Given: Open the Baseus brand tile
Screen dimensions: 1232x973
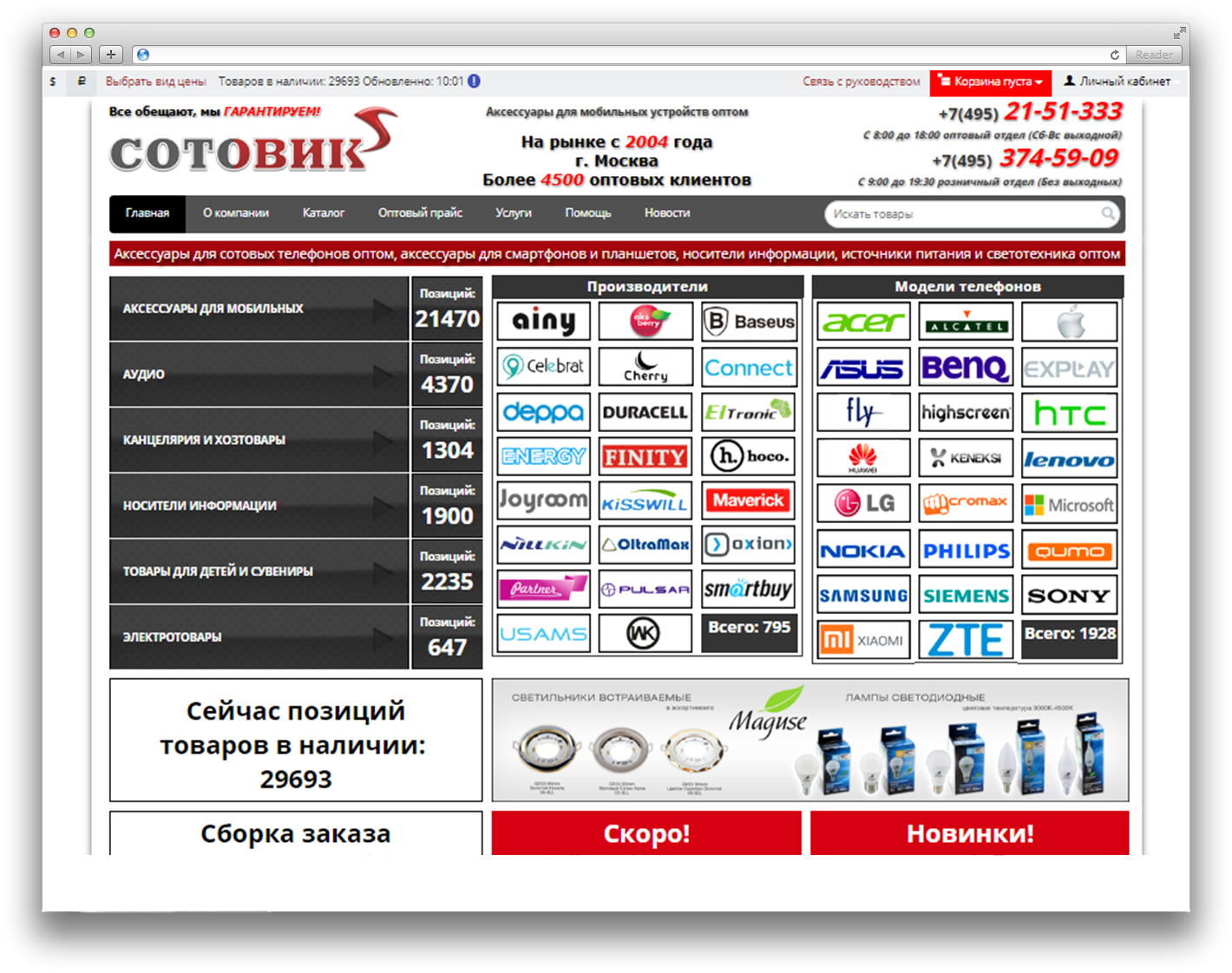Looking at the screenshot, I should [x=749, y=322].
